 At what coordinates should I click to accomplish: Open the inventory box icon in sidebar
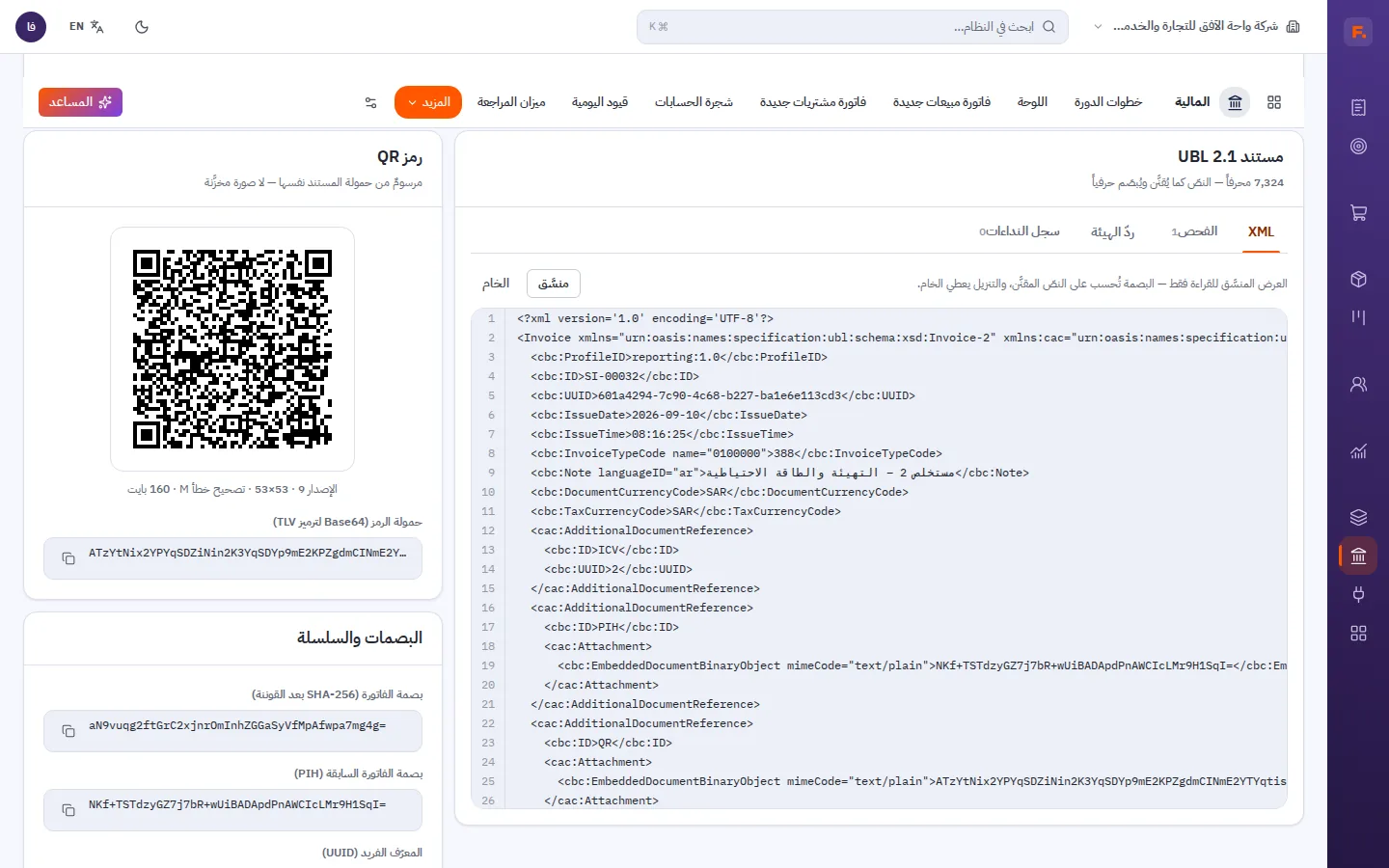pos(1358,279)
